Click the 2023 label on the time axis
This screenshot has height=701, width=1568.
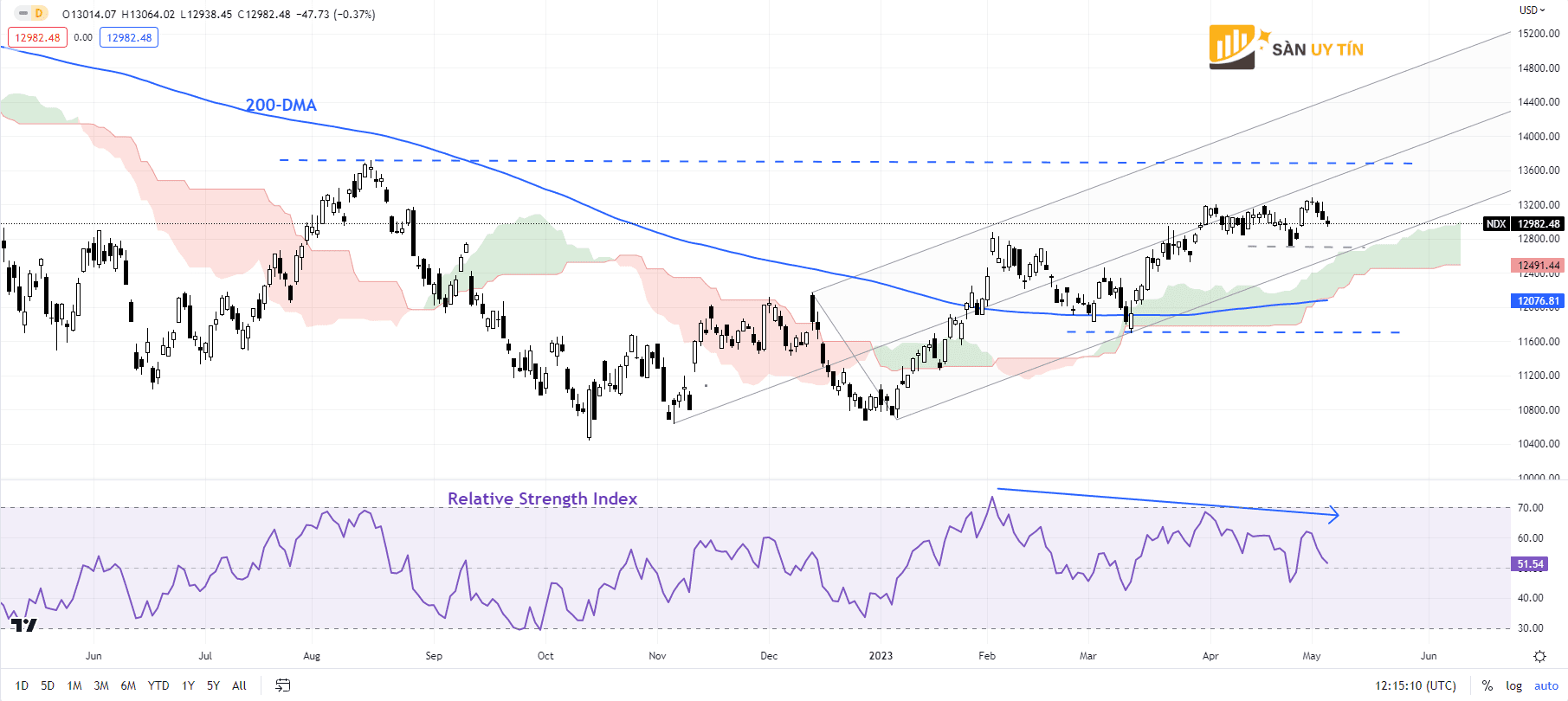coord(881,656)
